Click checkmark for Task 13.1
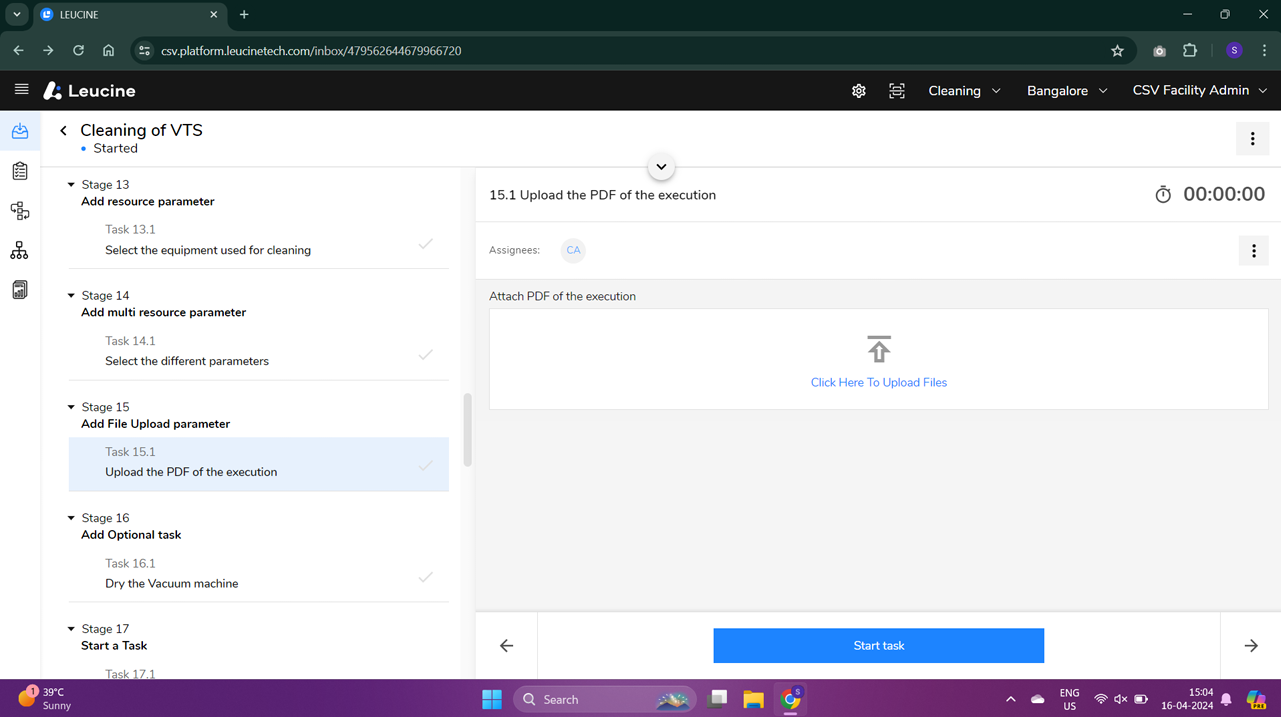The height and width of the screenshot is (717, 1281). 426,243
